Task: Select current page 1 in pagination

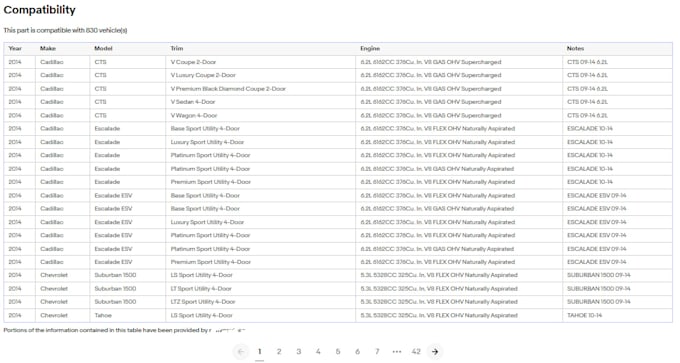Action: pyautogui.click(x=259, y=351)
